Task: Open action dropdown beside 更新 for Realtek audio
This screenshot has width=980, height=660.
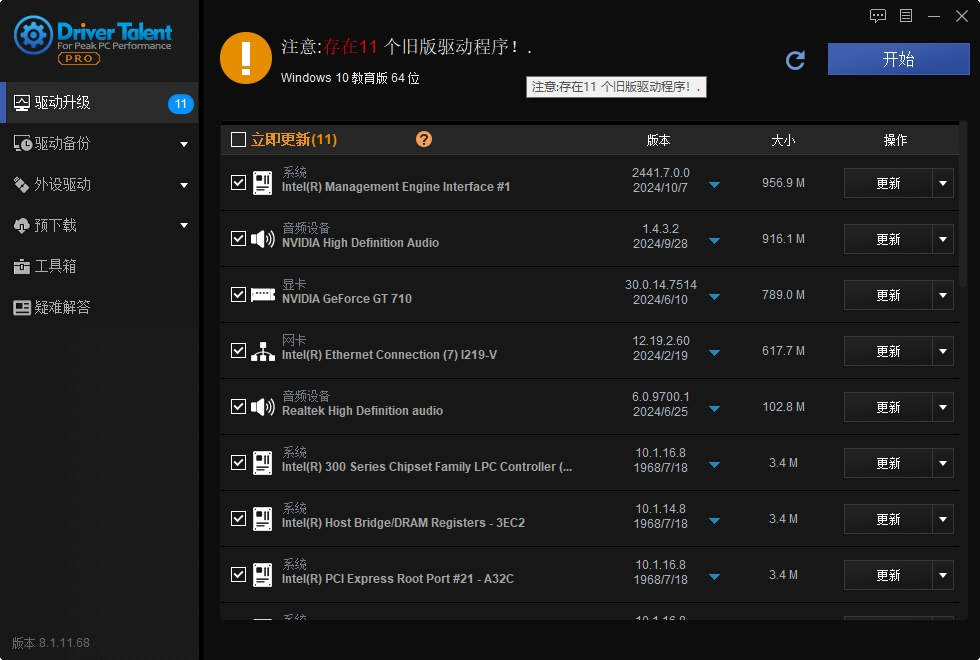Action: click(x=942, y=407)
